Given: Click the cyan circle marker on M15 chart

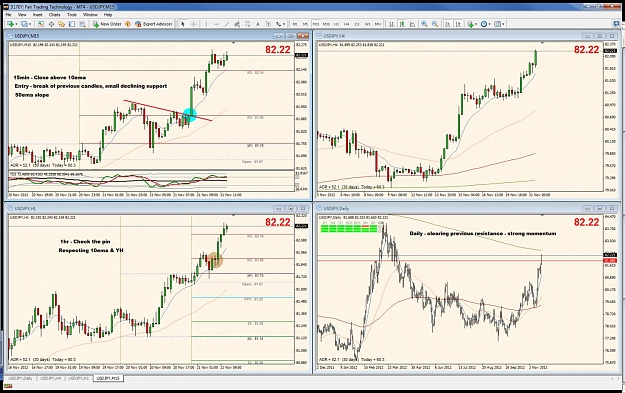Looking at the screenshot, I should (190, 114).
